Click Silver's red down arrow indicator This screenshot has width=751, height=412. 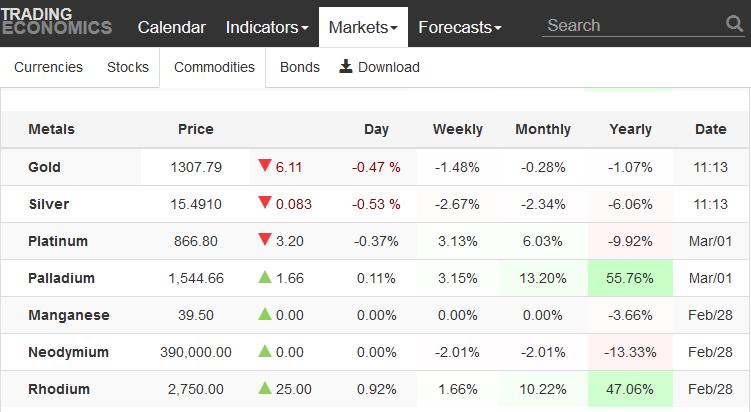(265, 202)
